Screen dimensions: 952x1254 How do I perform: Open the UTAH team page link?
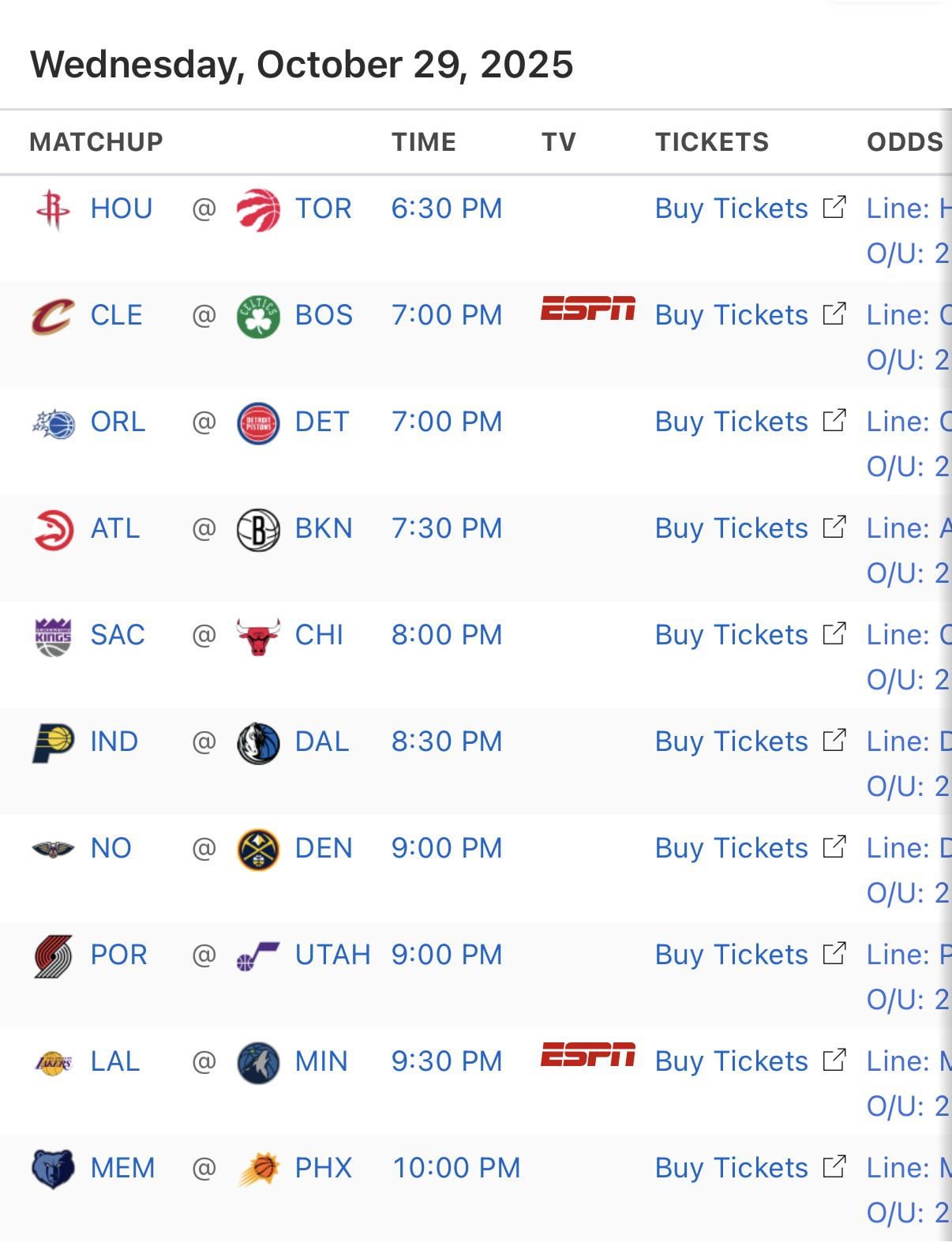pyautogui.click(x=332, y=955)
